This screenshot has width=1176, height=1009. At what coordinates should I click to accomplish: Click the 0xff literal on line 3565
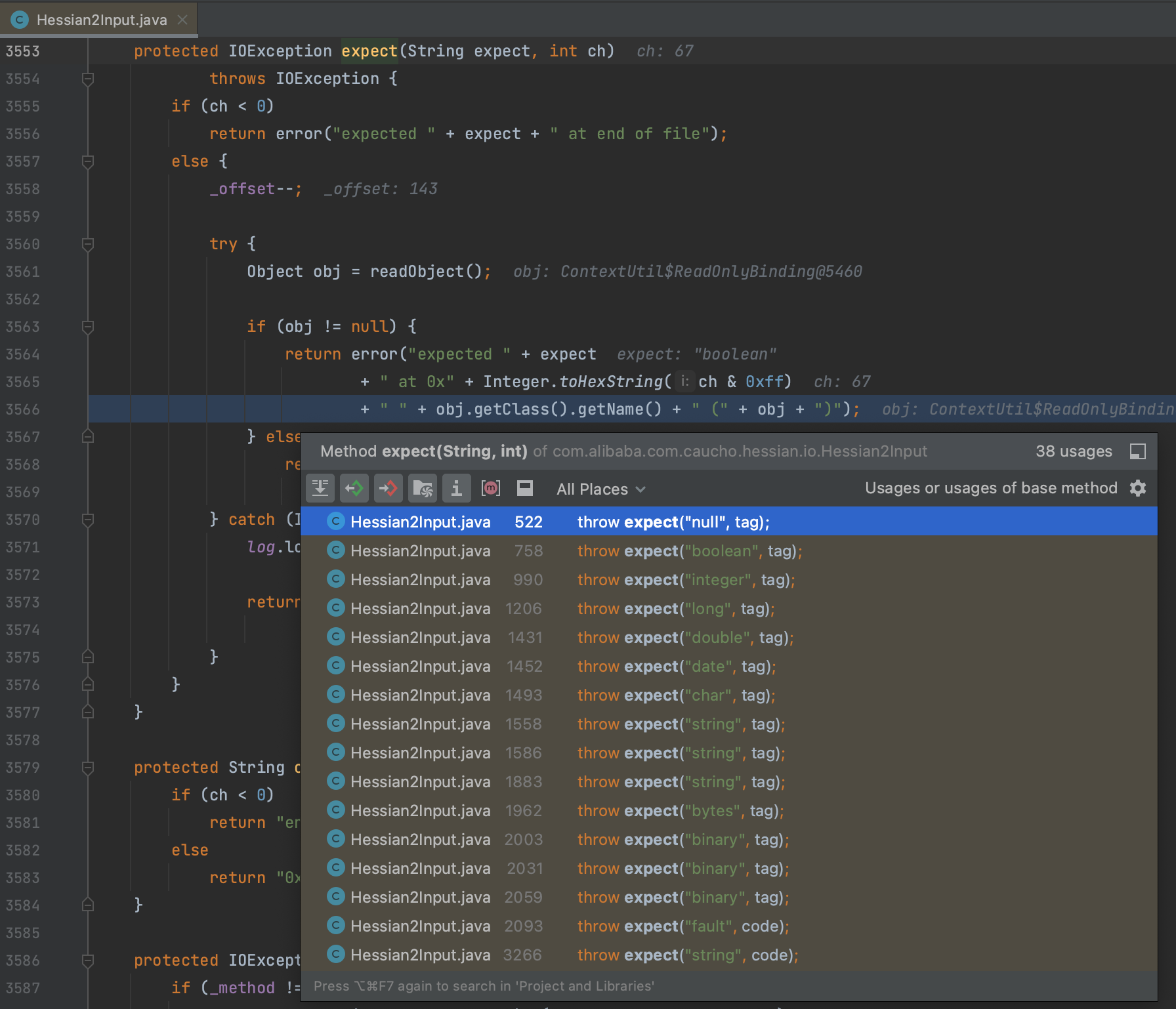764,382
